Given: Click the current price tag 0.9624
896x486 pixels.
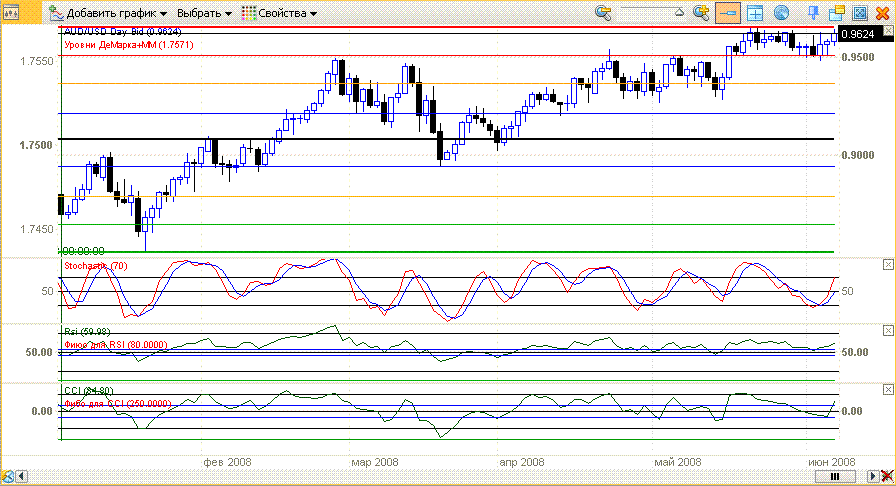Looking at the screenshot, I should [858, 34].
